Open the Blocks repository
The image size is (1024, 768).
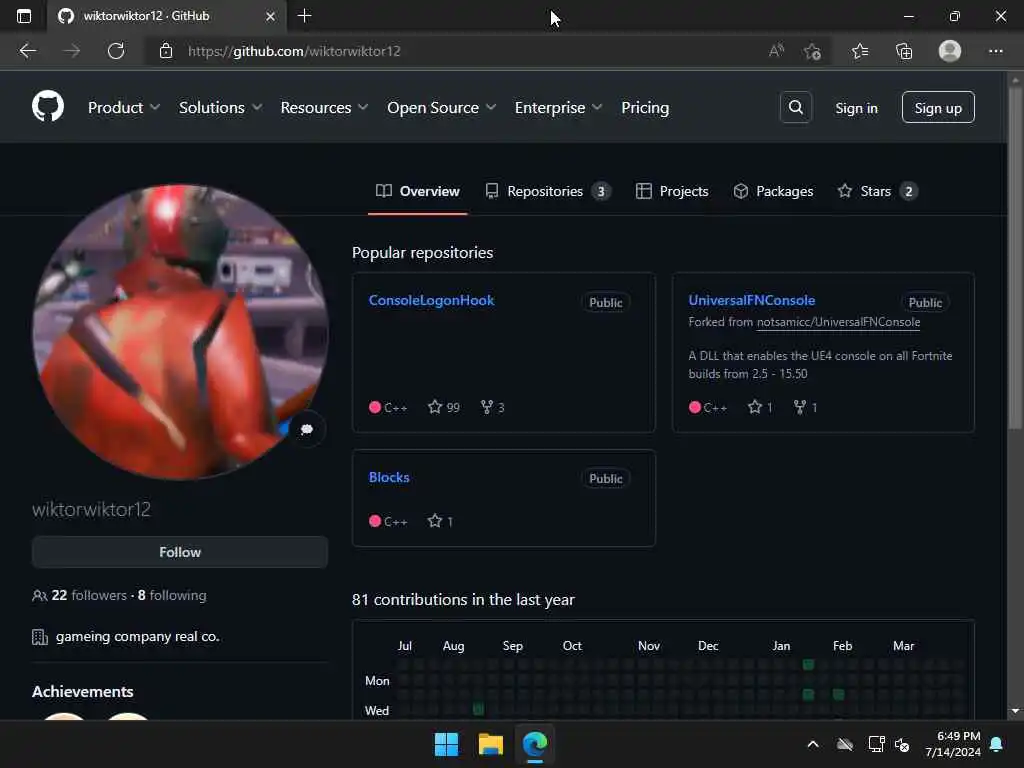(389, 477)
